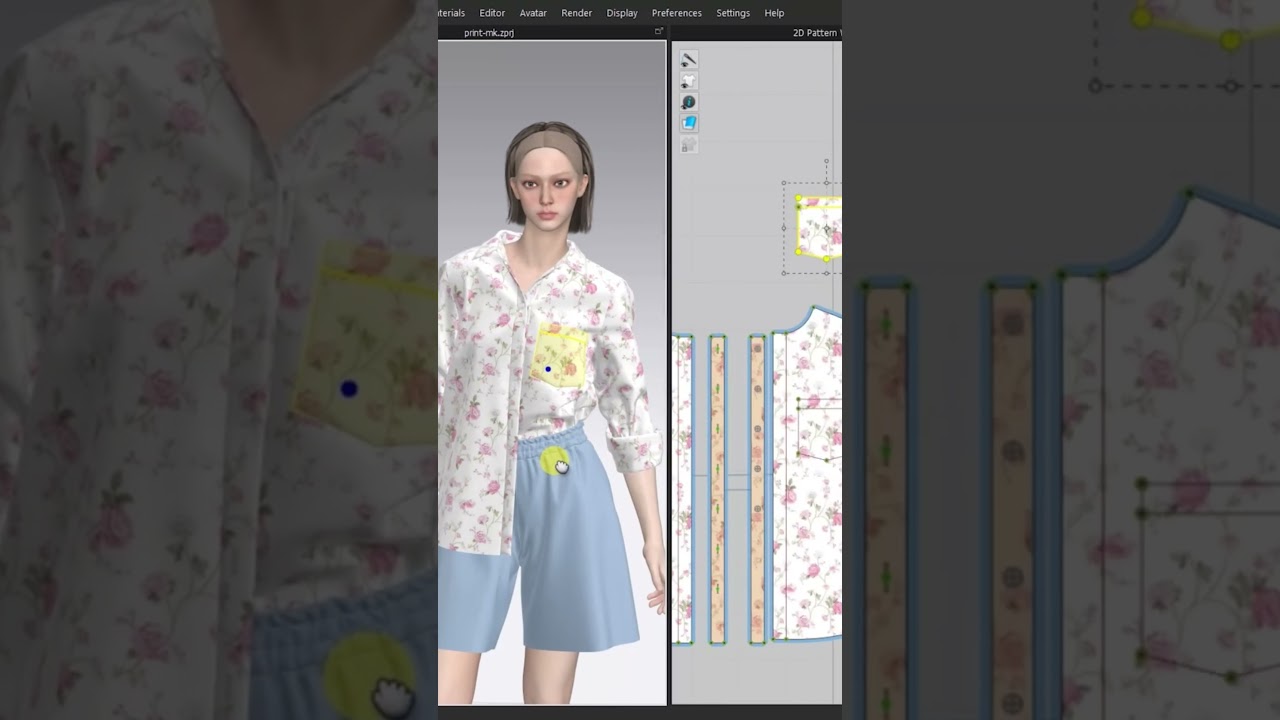
Task: Click the blue textured surface icon
Action: pos(688,123)
